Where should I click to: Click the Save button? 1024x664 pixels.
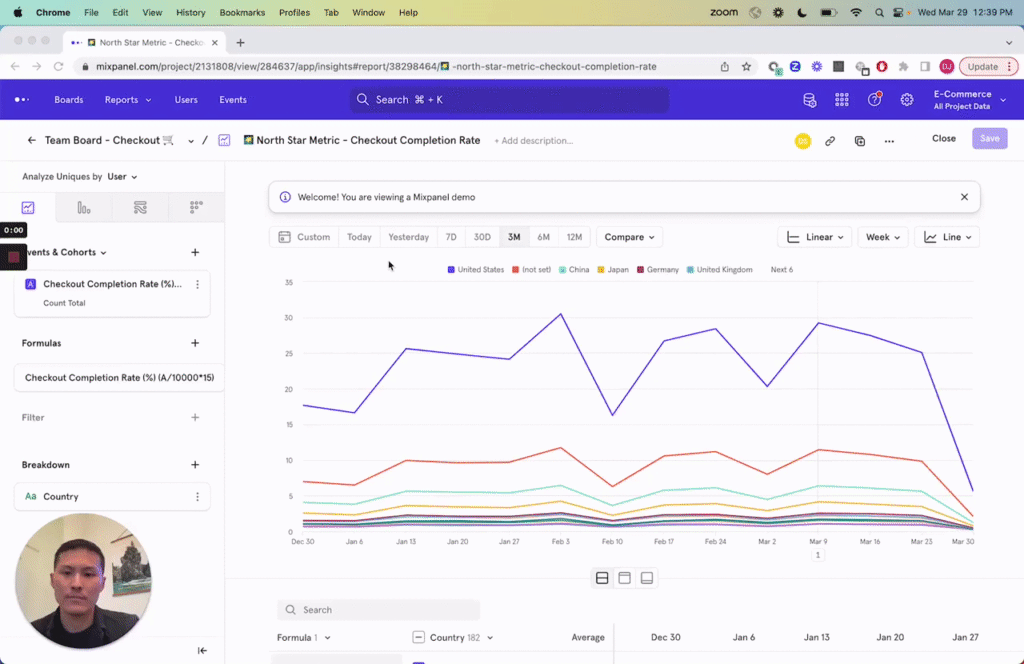[989, 139]
